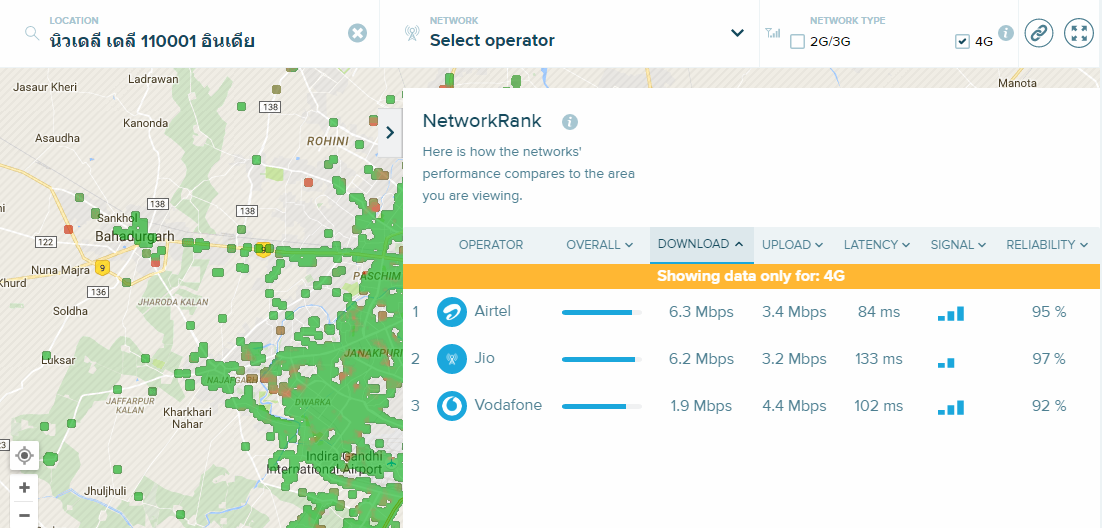Click ROHINI area label on map

pos(328,141)
